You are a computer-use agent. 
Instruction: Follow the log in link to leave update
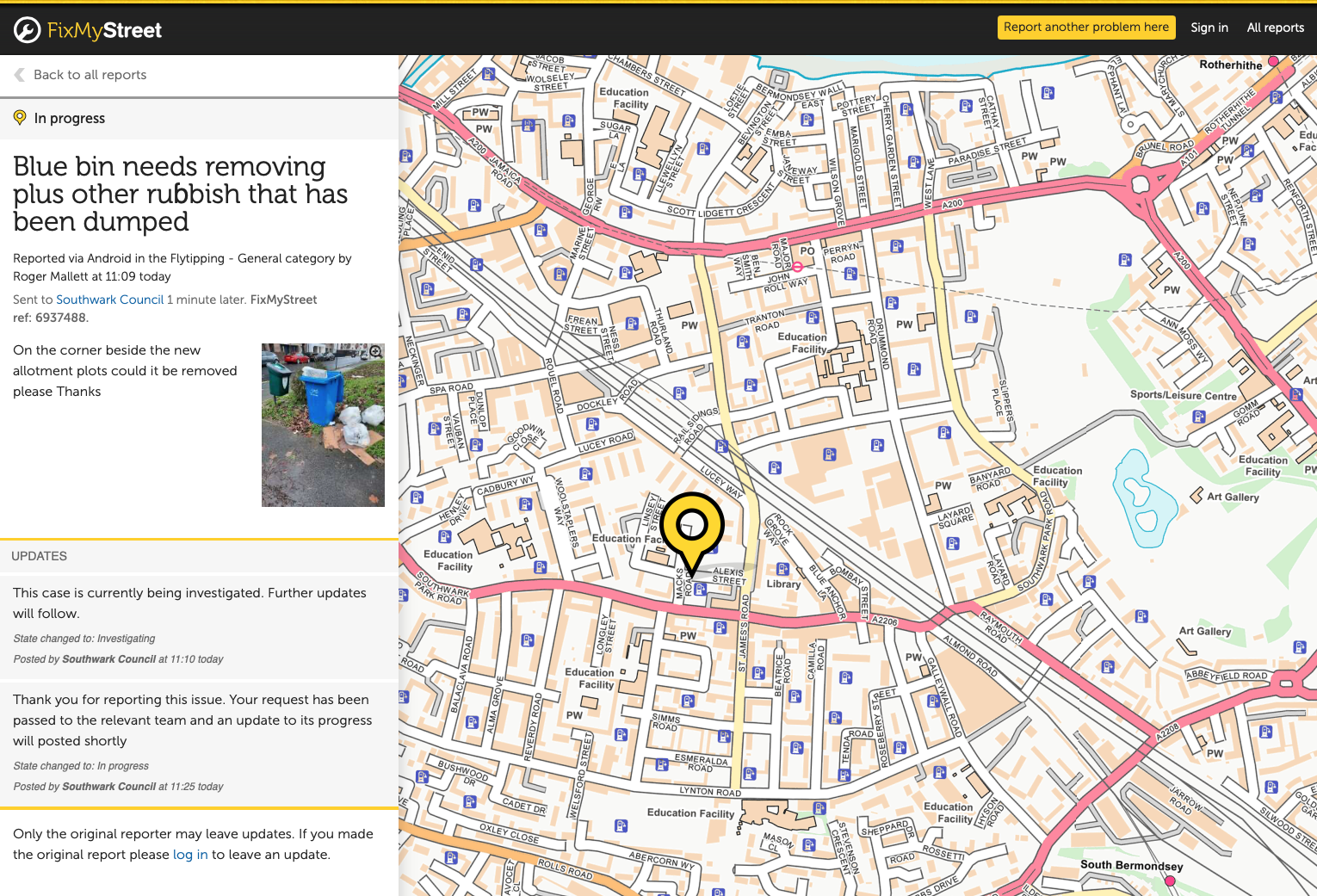click(190, 855)
